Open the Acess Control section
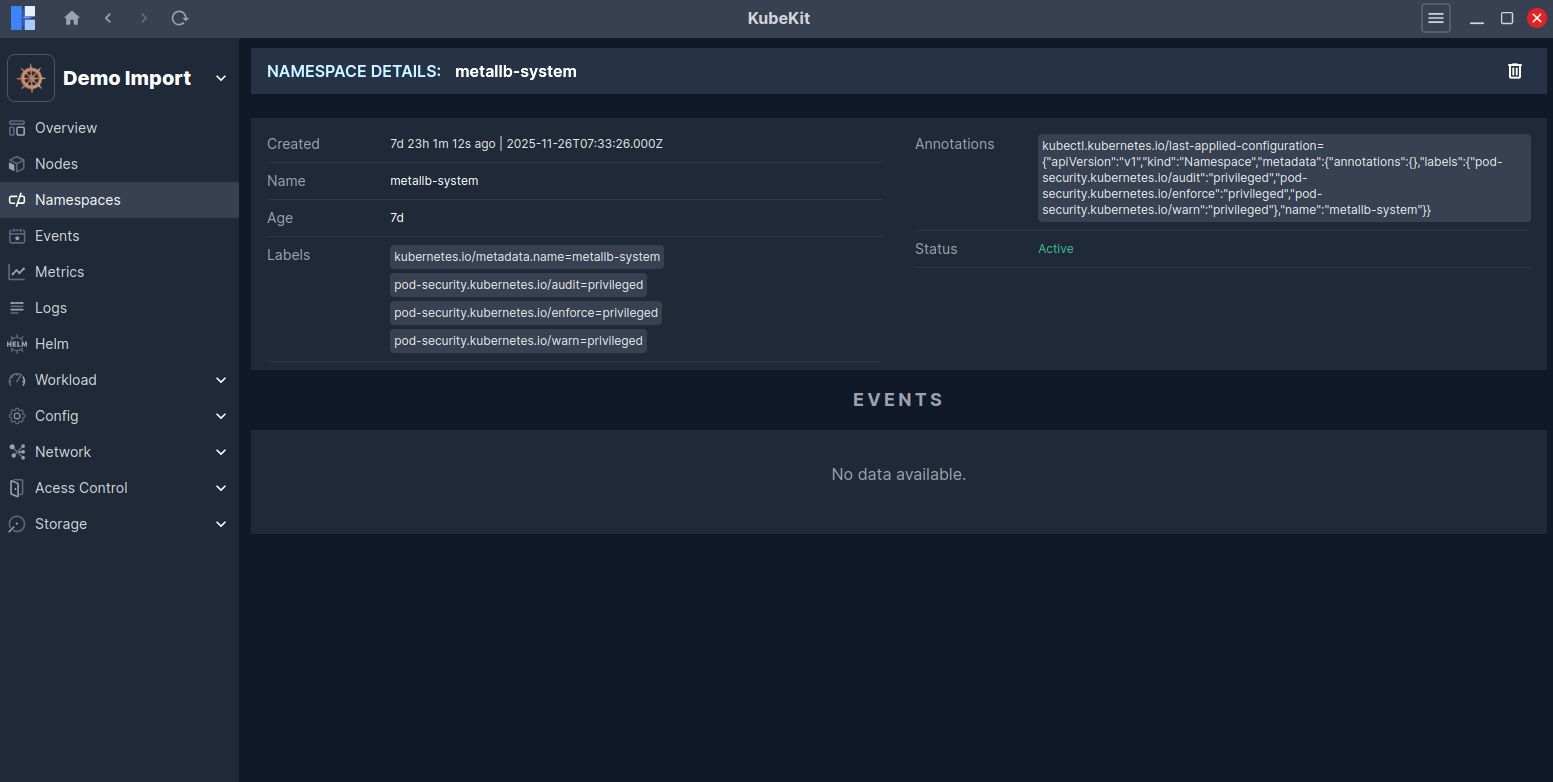The width and height of the screenshot is (1553, 782). 81,487
